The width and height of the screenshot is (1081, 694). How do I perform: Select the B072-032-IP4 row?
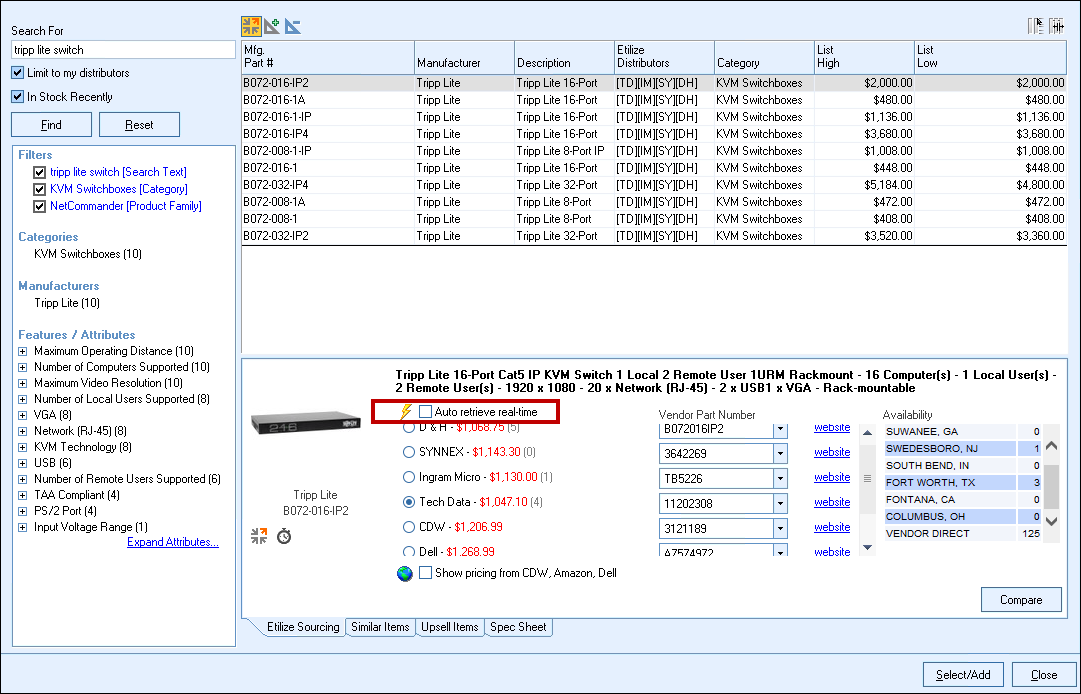click(x=654, y=185)
